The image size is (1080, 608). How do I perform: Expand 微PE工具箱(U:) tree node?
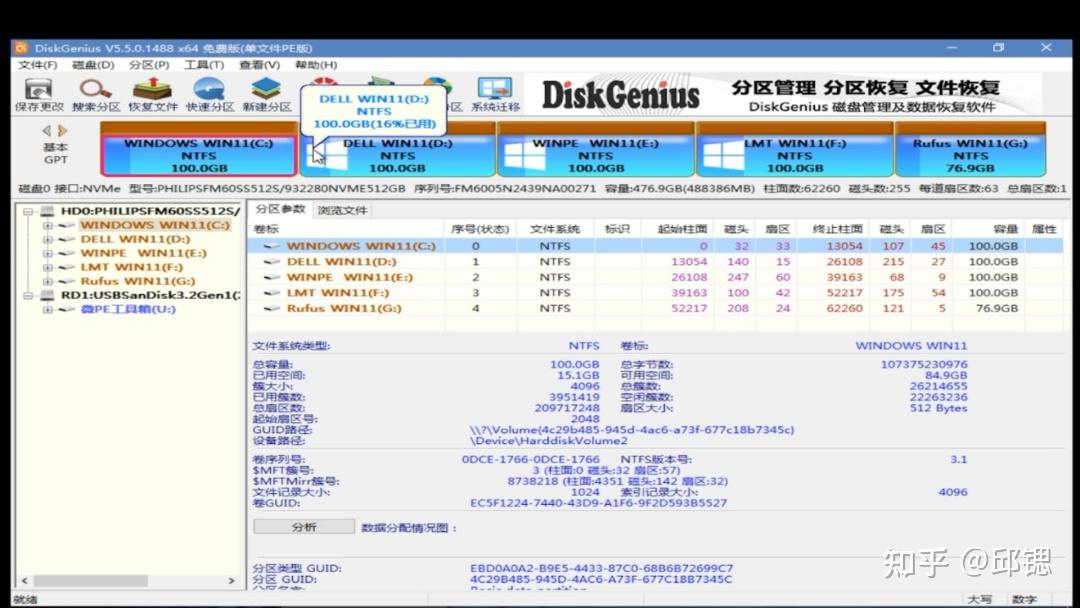tap(48, 309)
